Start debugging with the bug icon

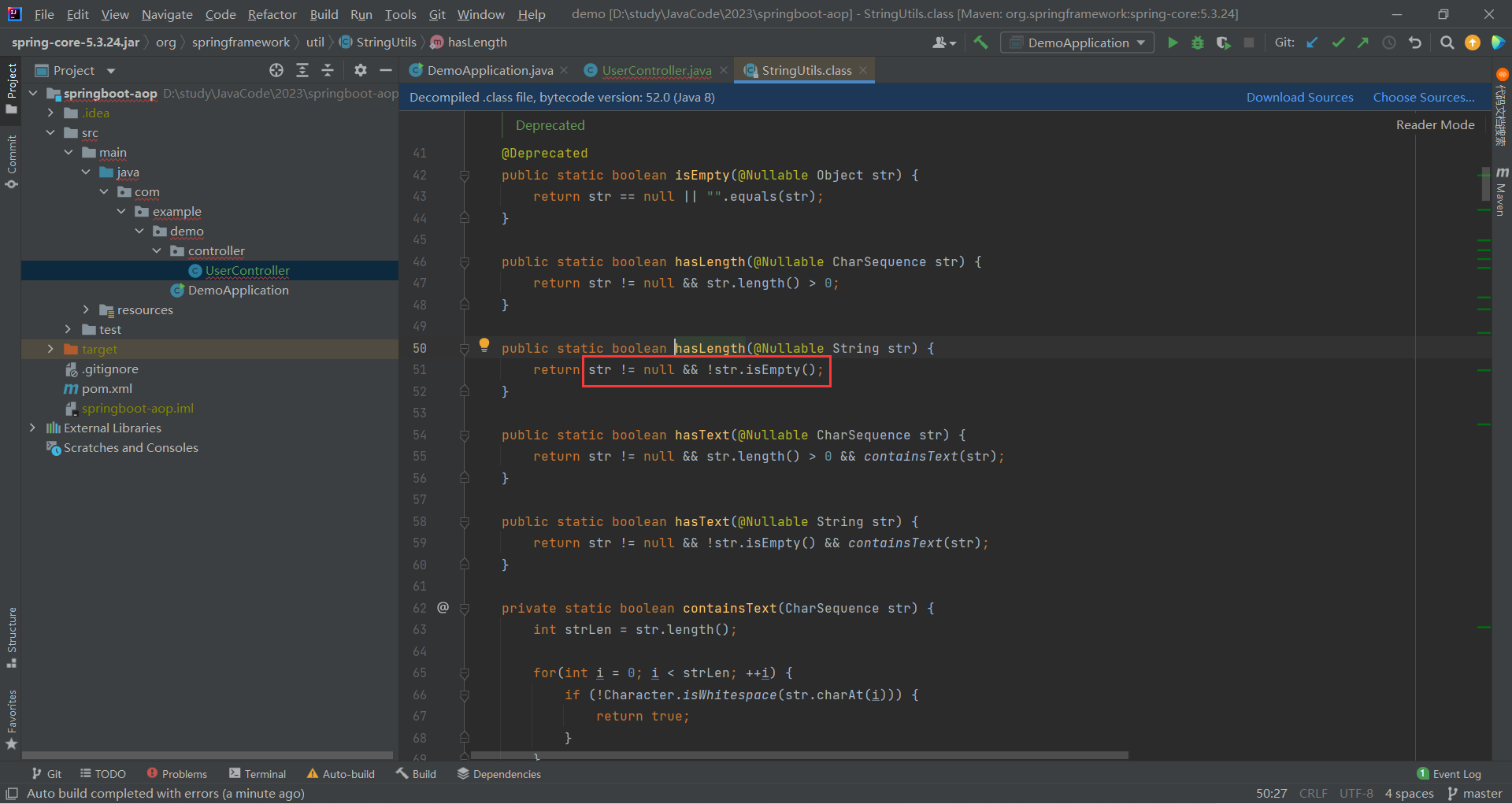(x=1198, y=43)
